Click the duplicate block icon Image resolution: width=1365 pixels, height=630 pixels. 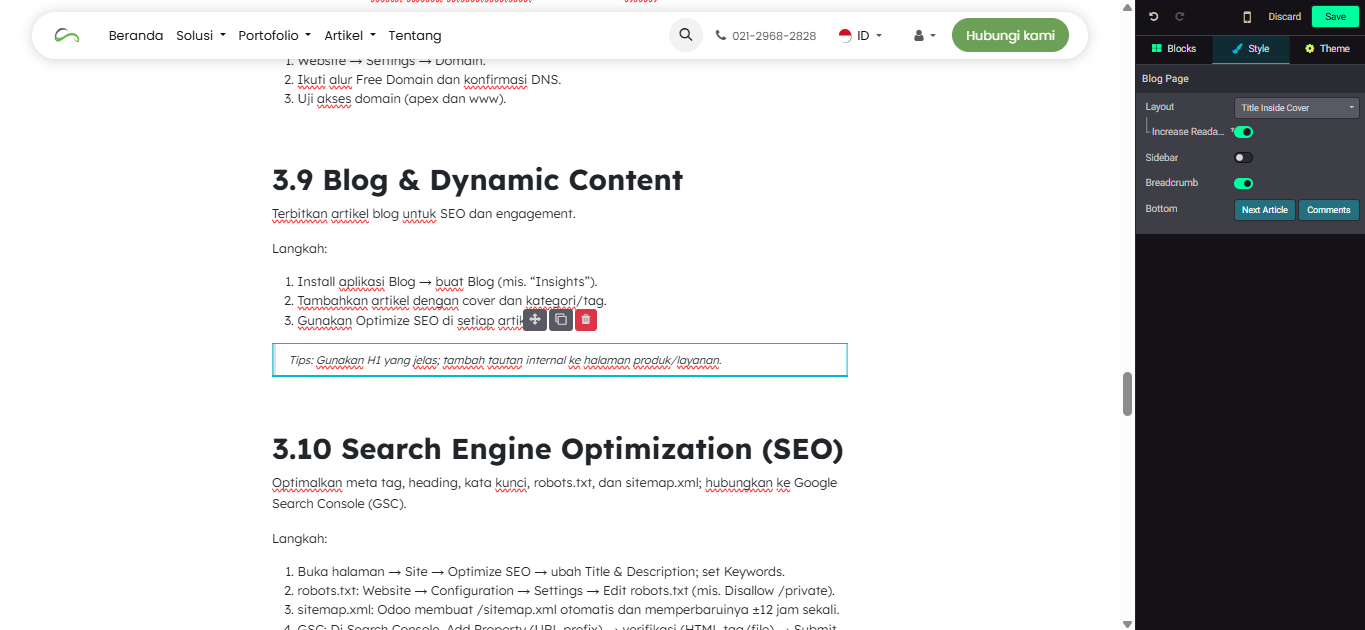(x=561, y=319)
